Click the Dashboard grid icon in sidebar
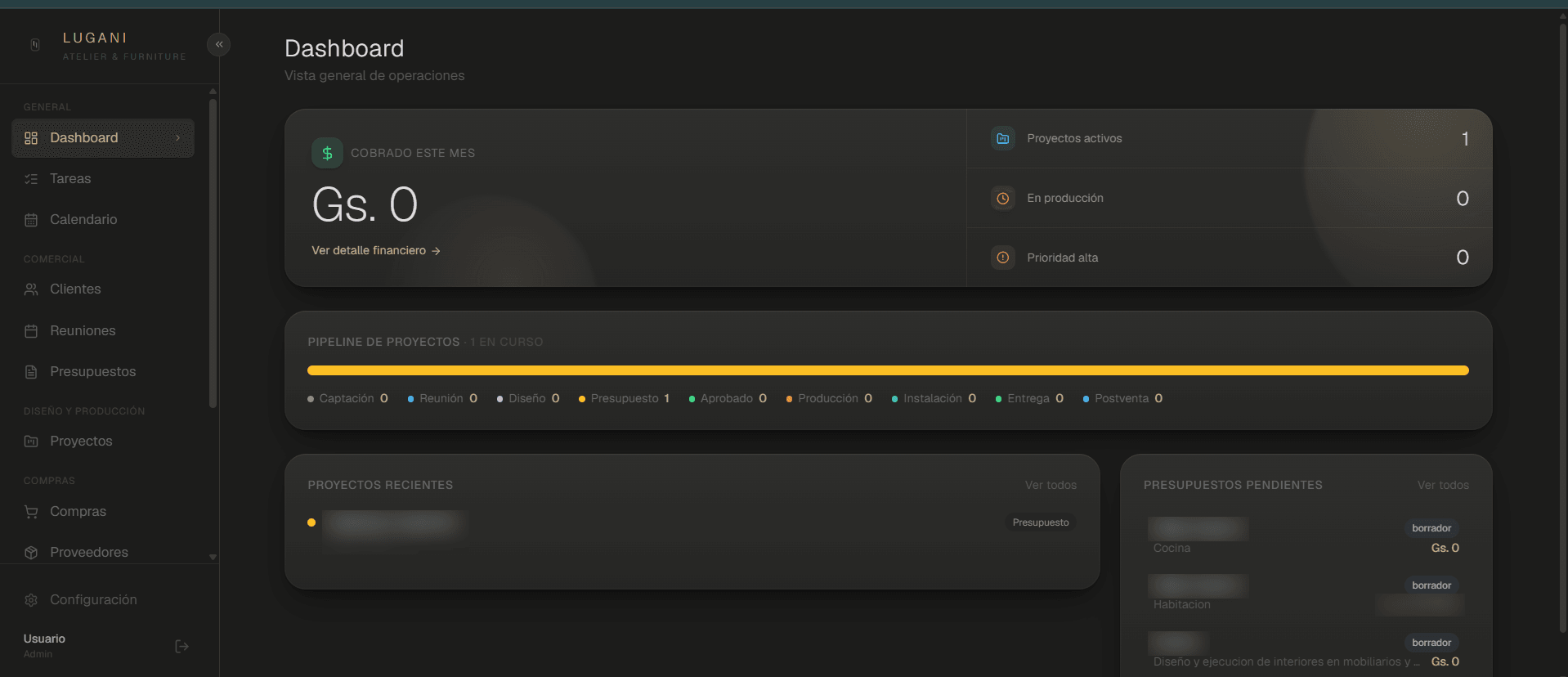The image size is (1568, 677). [31, 138]
